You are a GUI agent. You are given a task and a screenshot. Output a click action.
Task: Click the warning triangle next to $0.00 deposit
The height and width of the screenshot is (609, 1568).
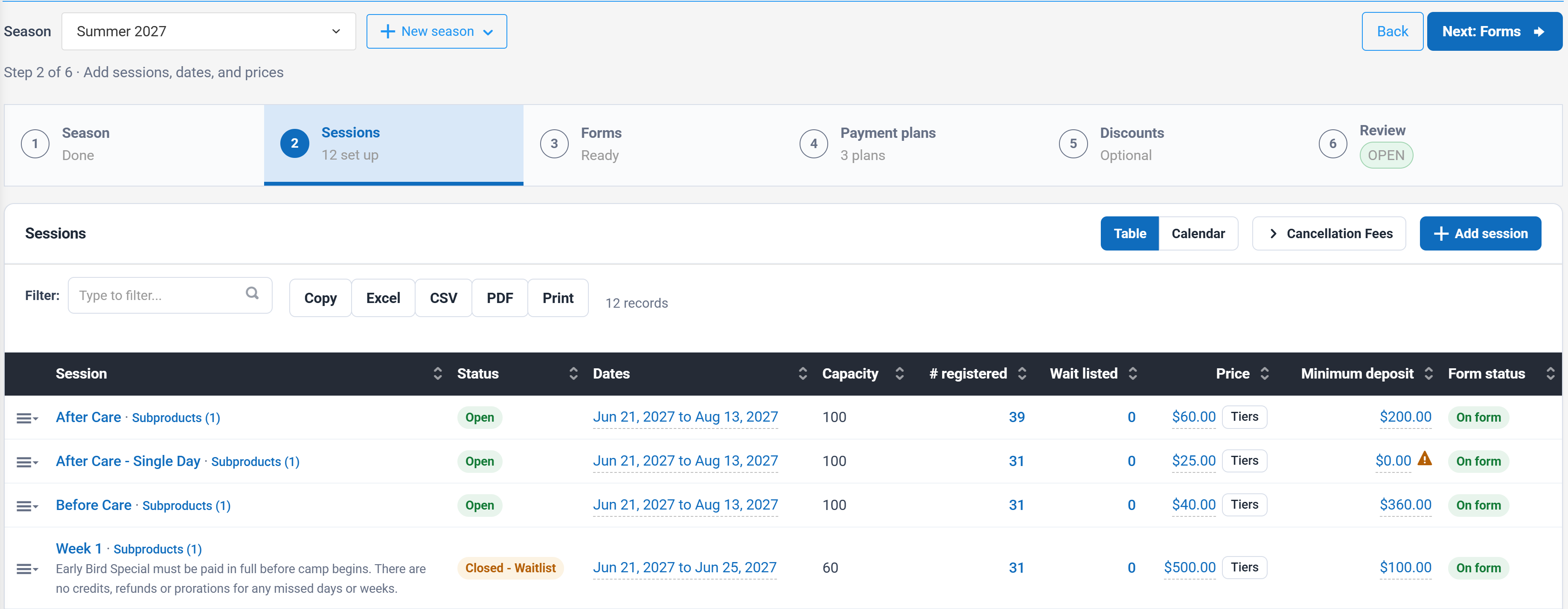pos(1424,459)
